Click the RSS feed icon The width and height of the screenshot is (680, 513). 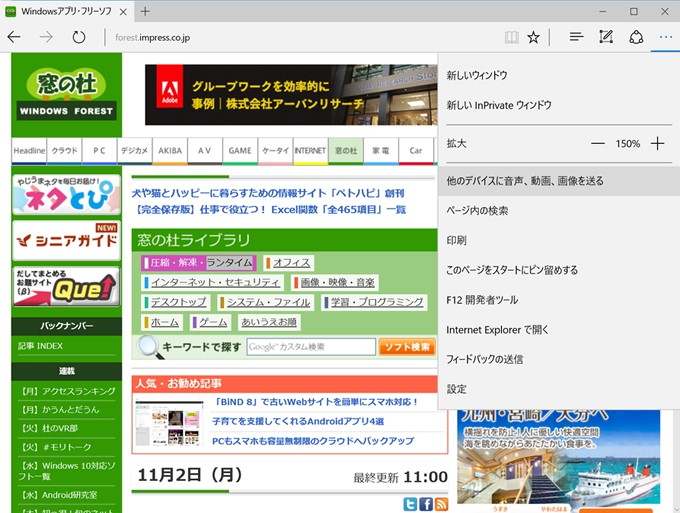441,504
